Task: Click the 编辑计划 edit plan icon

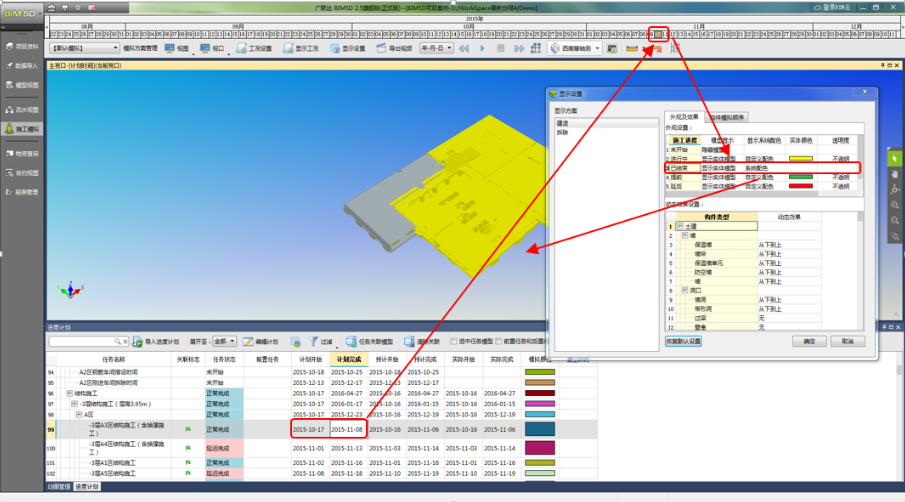Action: point(248,342)
